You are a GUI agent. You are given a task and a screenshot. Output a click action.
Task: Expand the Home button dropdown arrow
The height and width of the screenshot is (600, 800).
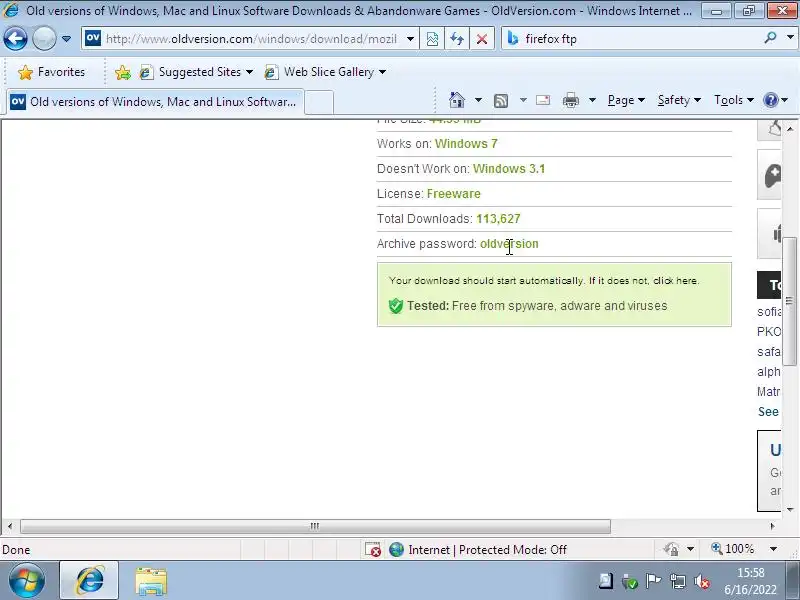pyautogui.click(x=478, y=100)
